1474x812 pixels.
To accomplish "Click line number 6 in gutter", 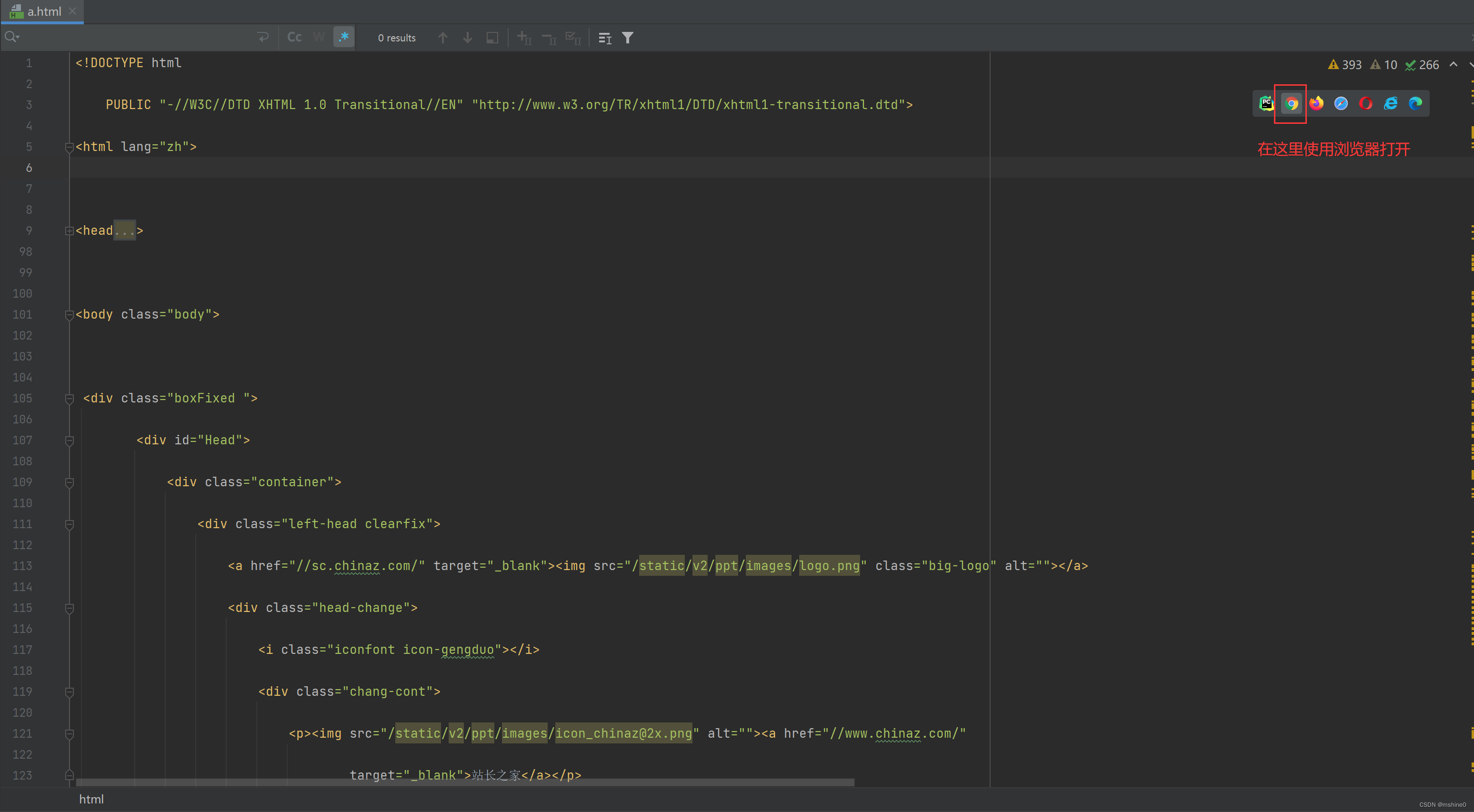I will 29,168.
